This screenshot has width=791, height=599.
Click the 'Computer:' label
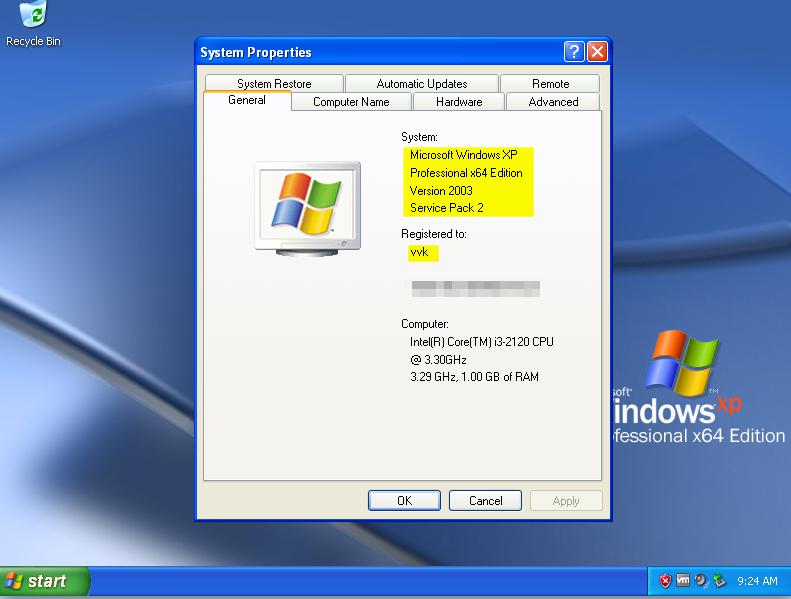pos(425,324)
